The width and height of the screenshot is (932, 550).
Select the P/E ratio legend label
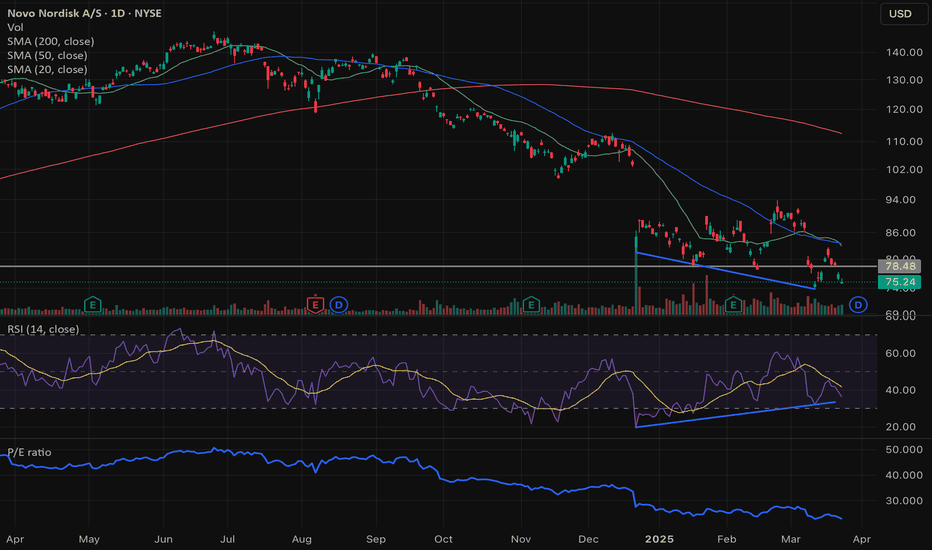[x=29, y=452]
